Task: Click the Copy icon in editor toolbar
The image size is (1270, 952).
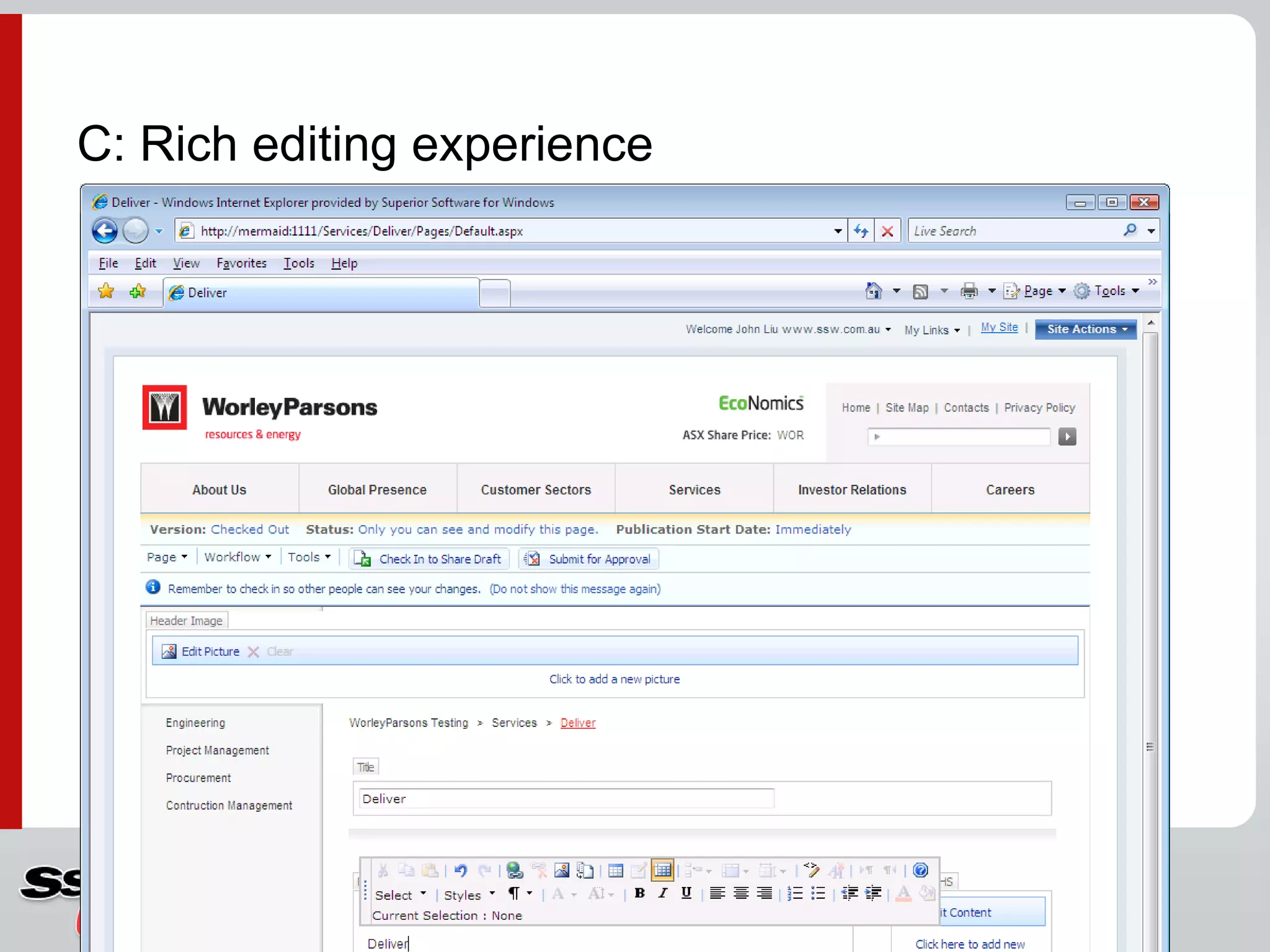Action: pyautogui.click(x=406, y=871)
